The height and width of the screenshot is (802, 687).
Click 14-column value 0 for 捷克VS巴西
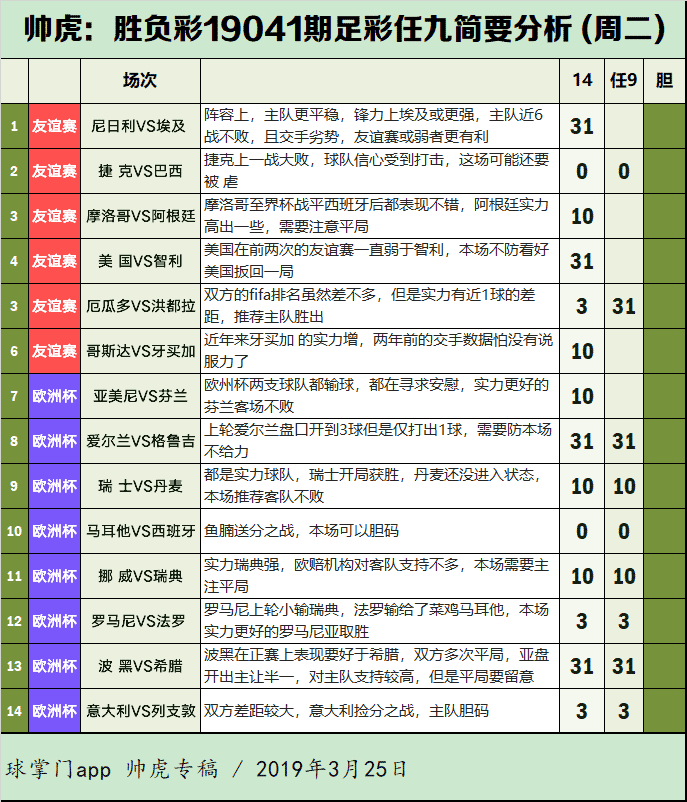582,171
